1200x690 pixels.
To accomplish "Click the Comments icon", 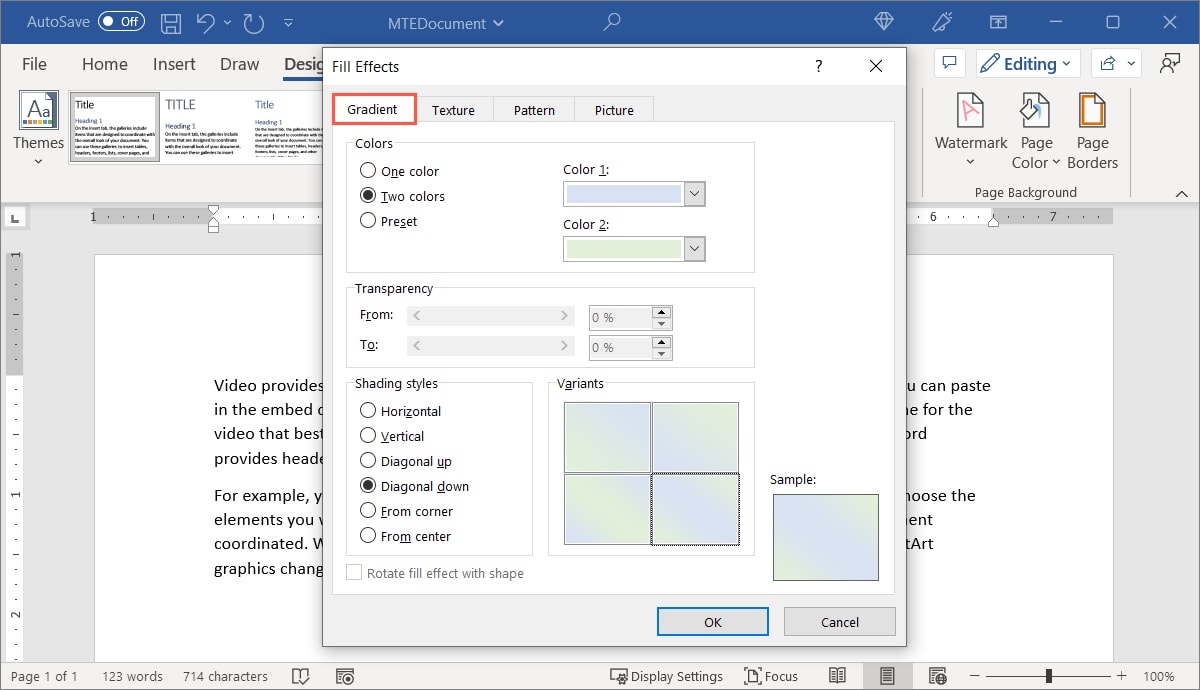I will click(x=949, y=63).
